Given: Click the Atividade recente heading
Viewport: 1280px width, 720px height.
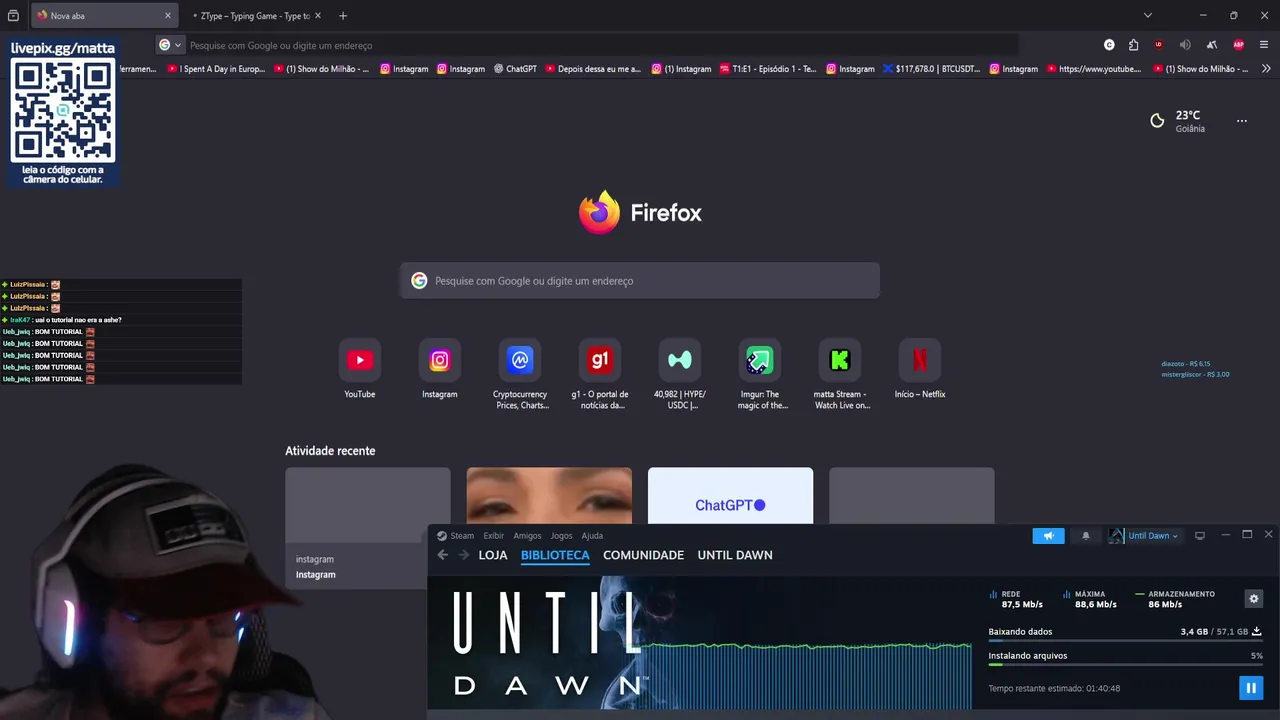Looking at the screenshot, I should click(x=330, y=451).
